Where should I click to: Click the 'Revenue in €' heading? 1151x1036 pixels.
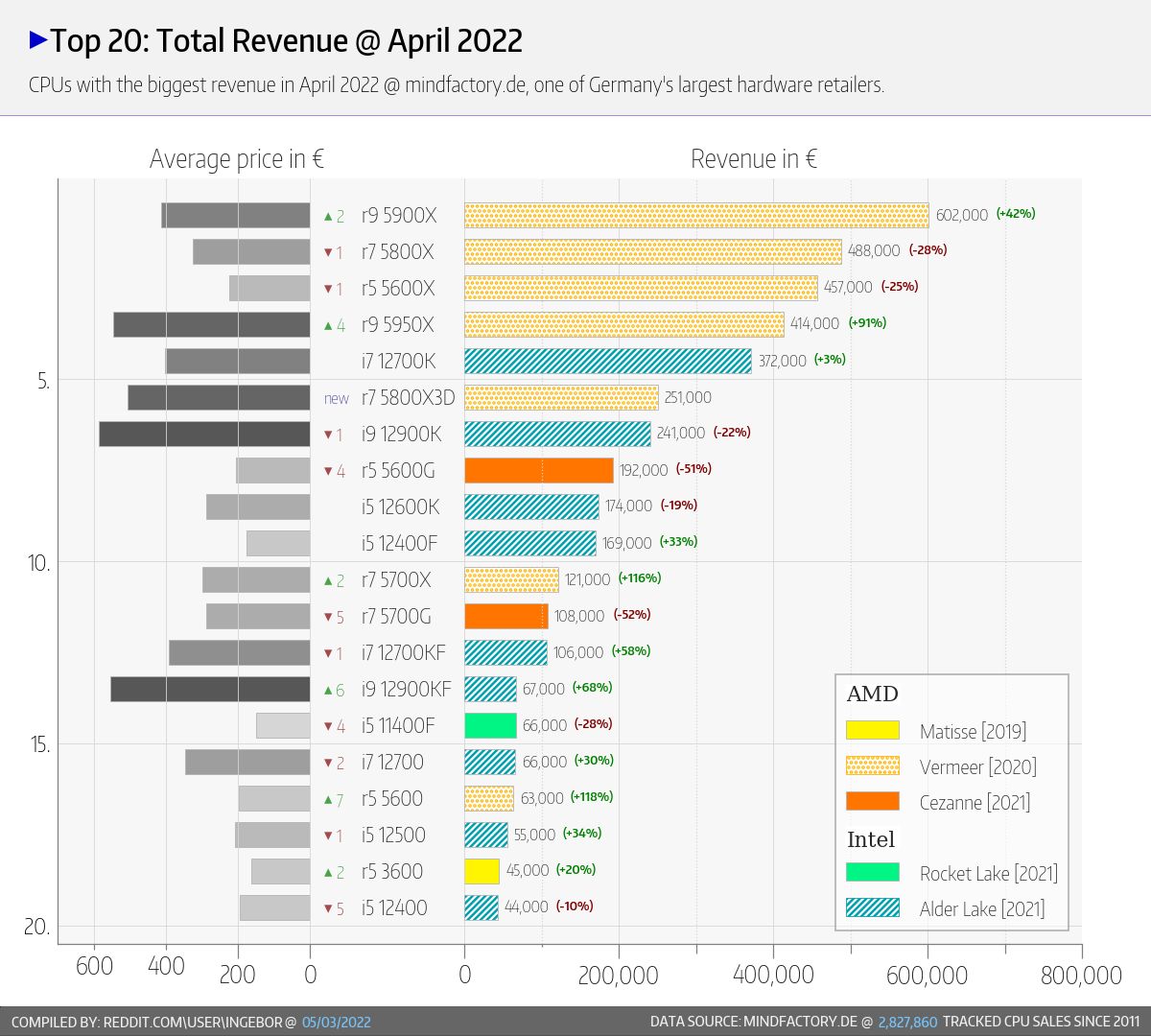pyautogui.click(x=754, y=159)
